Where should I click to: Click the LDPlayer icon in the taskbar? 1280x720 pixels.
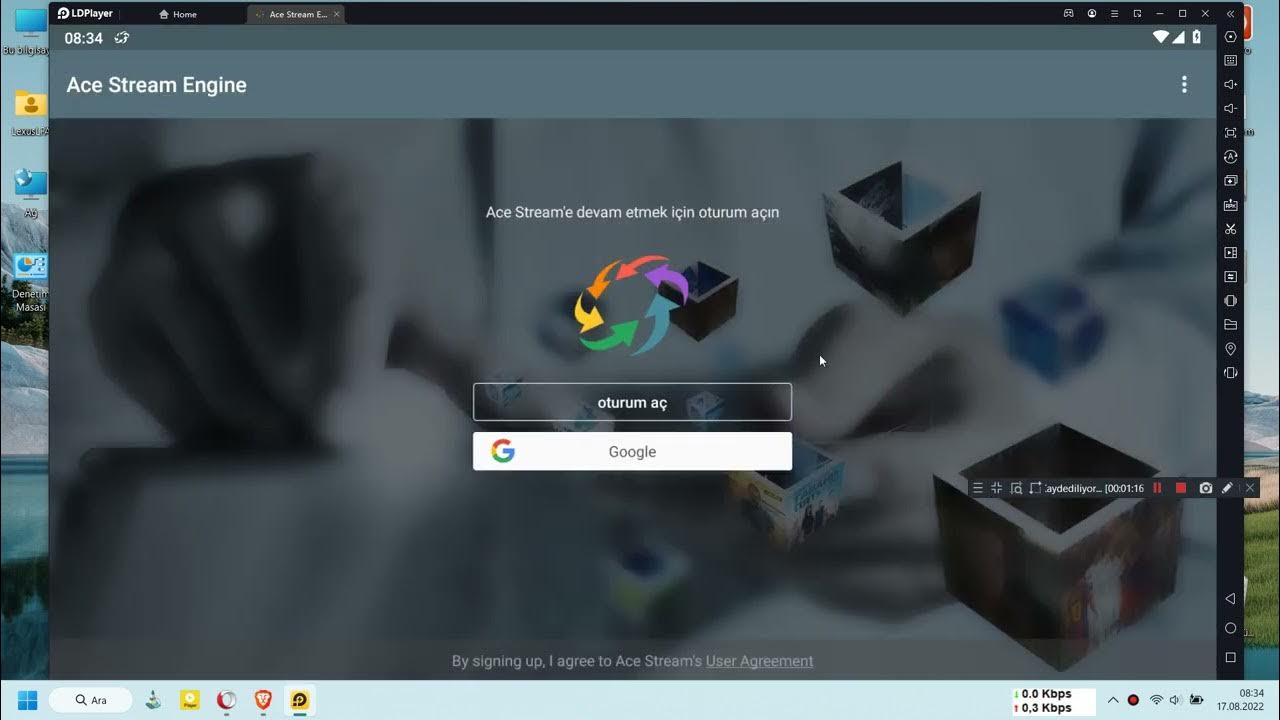tap(299, 700)
